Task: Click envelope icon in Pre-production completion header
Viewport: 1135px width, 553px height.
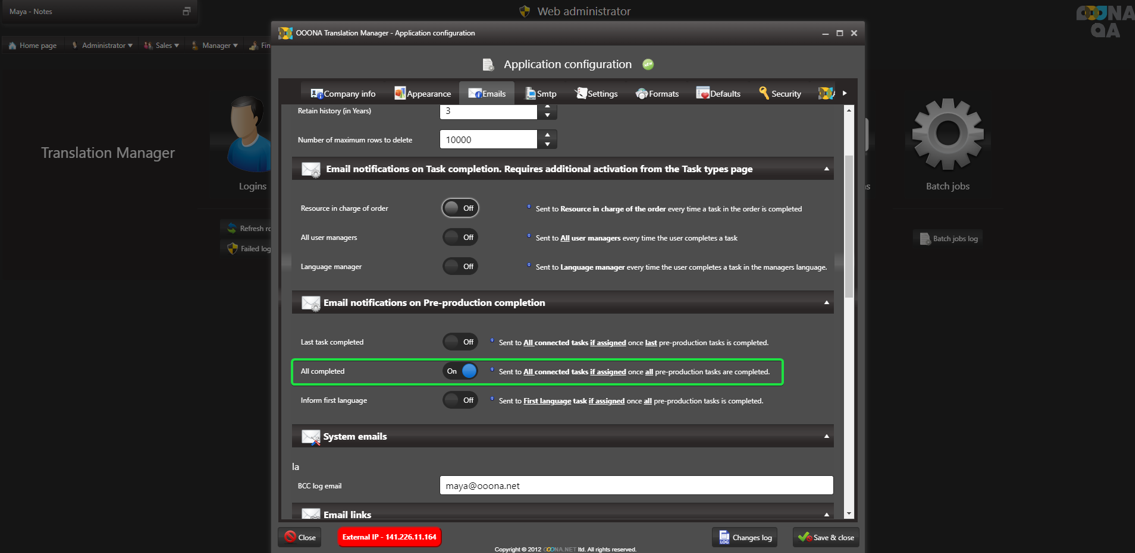Action: [311, 303]
